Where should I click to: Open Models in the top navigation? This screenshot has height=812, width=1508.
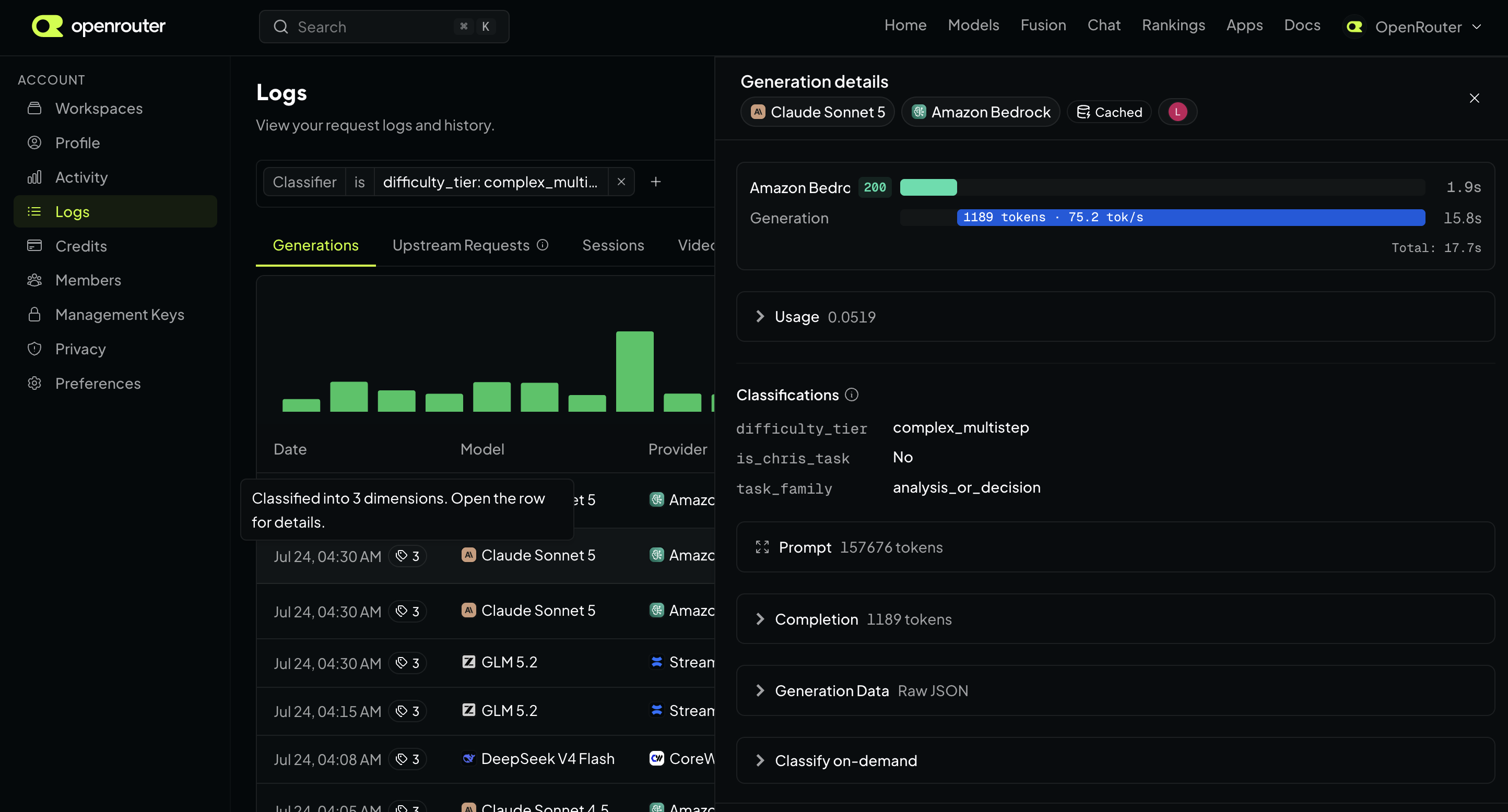click(x=973, y=25)
